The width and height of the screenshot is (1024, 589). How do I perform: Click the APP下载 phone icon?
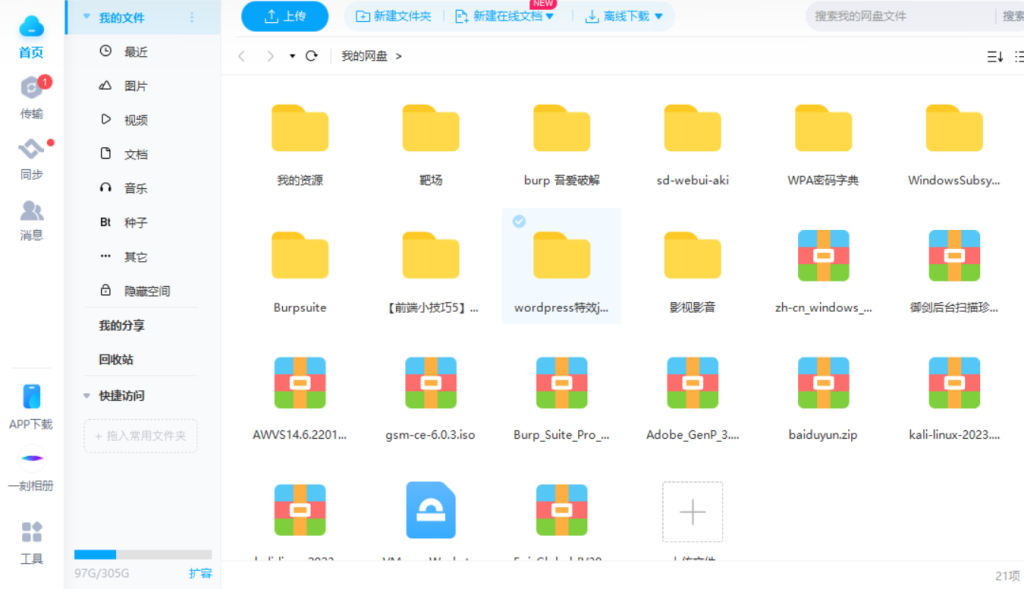(31, 398)
